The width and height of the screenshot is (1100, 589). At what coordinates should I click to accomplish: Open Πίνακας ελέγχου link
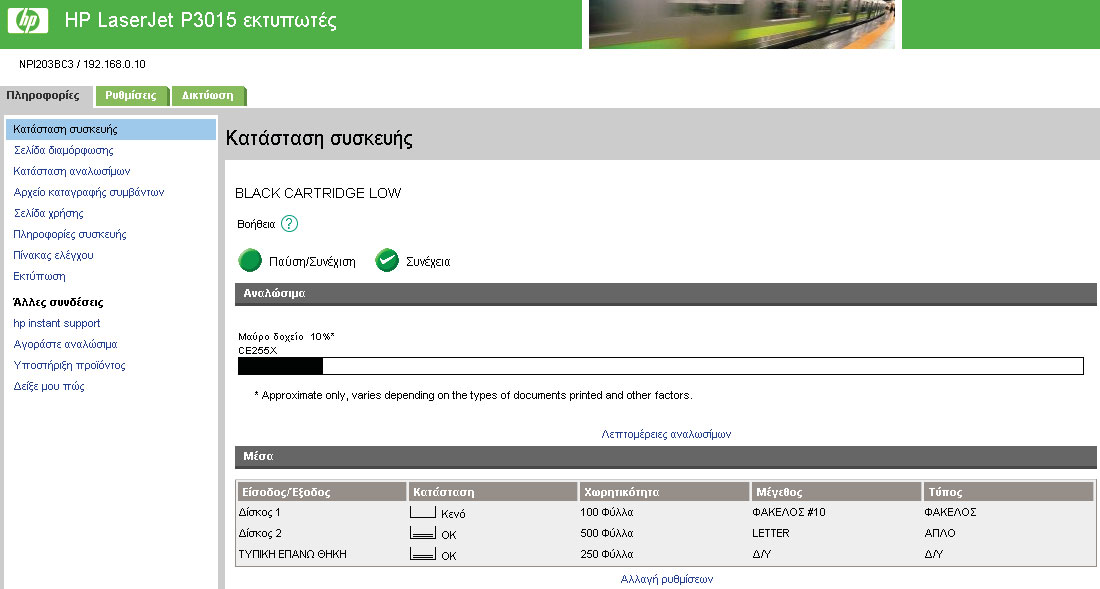pyautogui.click(x=53, y=255)
